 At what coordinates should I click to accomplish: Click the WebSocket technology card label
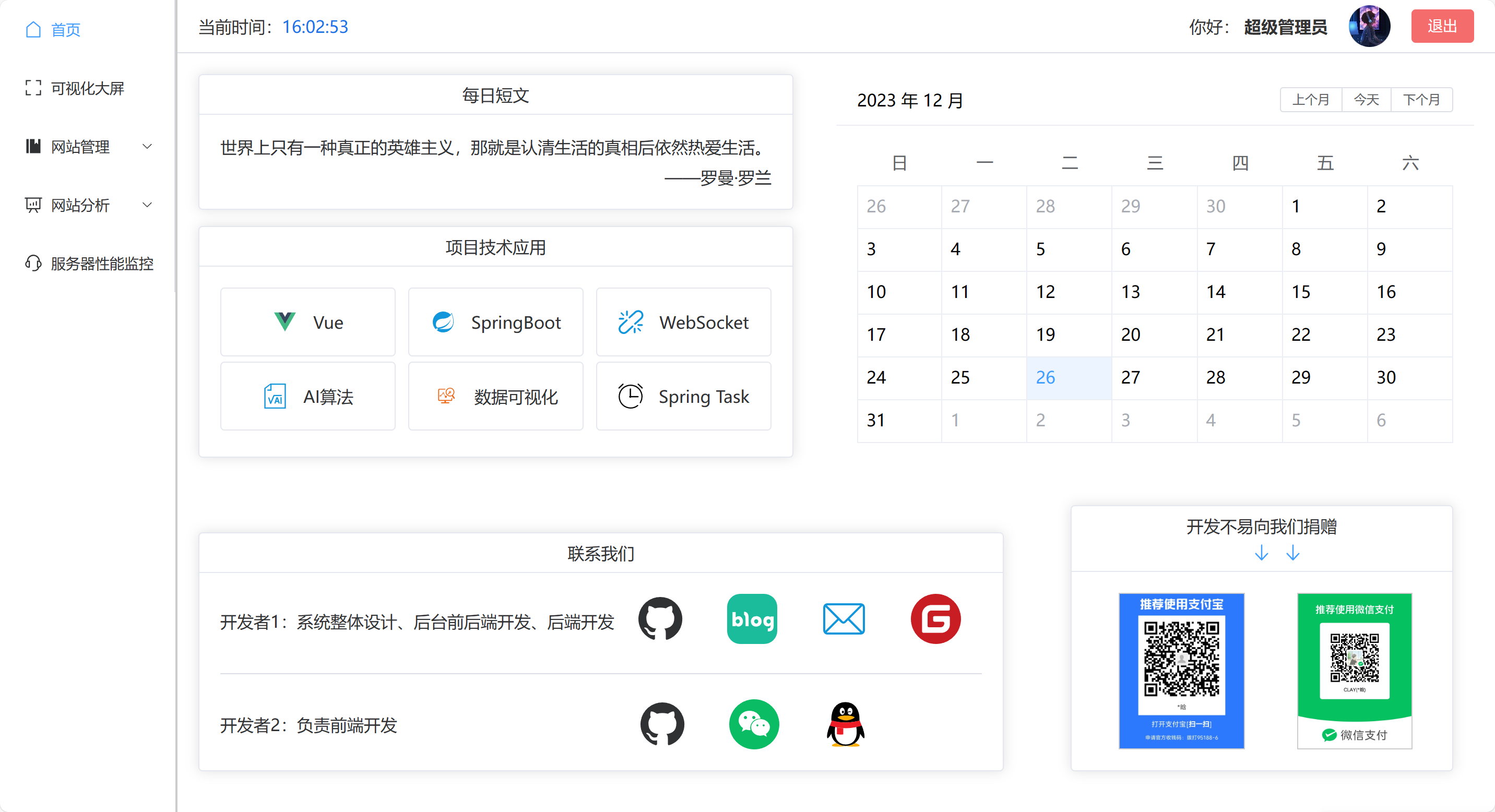pos(704,322)
